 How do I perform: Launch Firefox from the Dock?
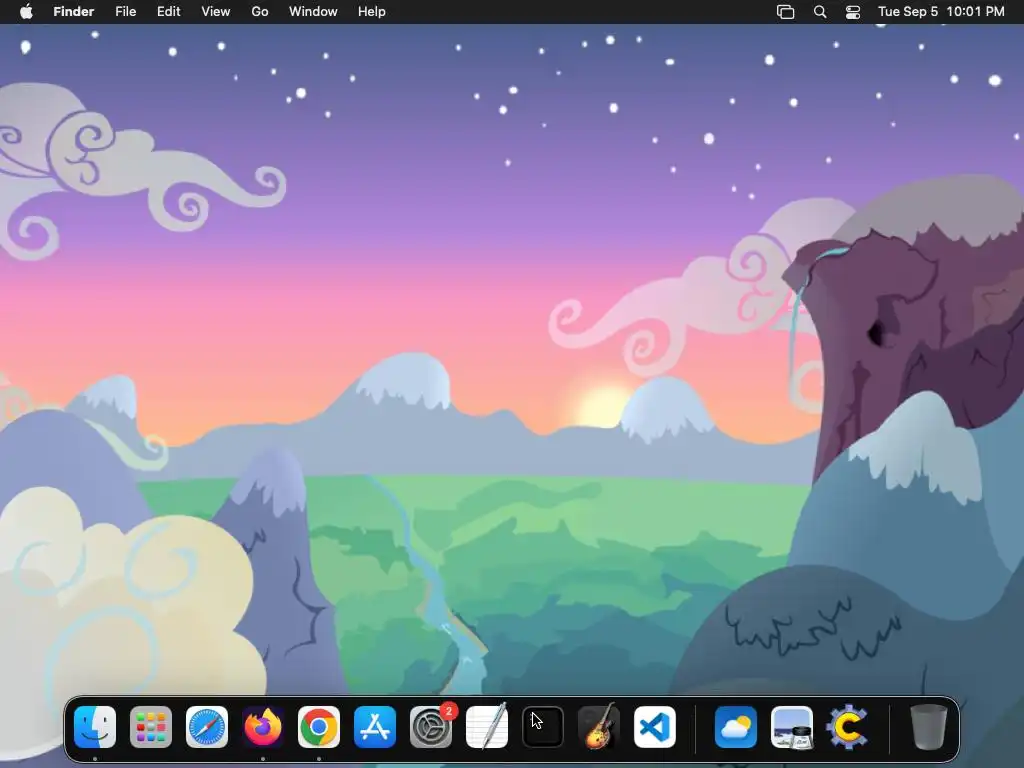pos(263,727)
